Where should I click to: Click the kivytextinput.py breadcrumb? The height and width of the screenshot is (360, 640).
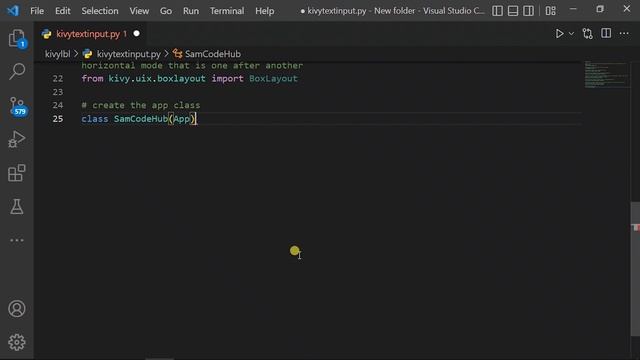tap(128, 54)
